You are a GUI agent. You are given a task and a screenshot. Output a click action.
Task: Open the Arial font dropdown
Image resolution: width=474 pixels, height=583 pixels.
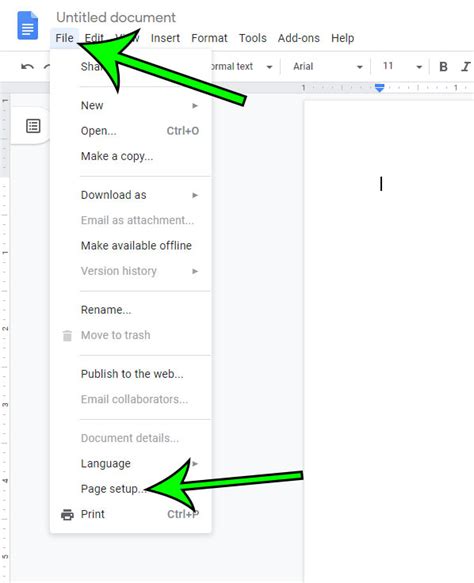[327, 67]
